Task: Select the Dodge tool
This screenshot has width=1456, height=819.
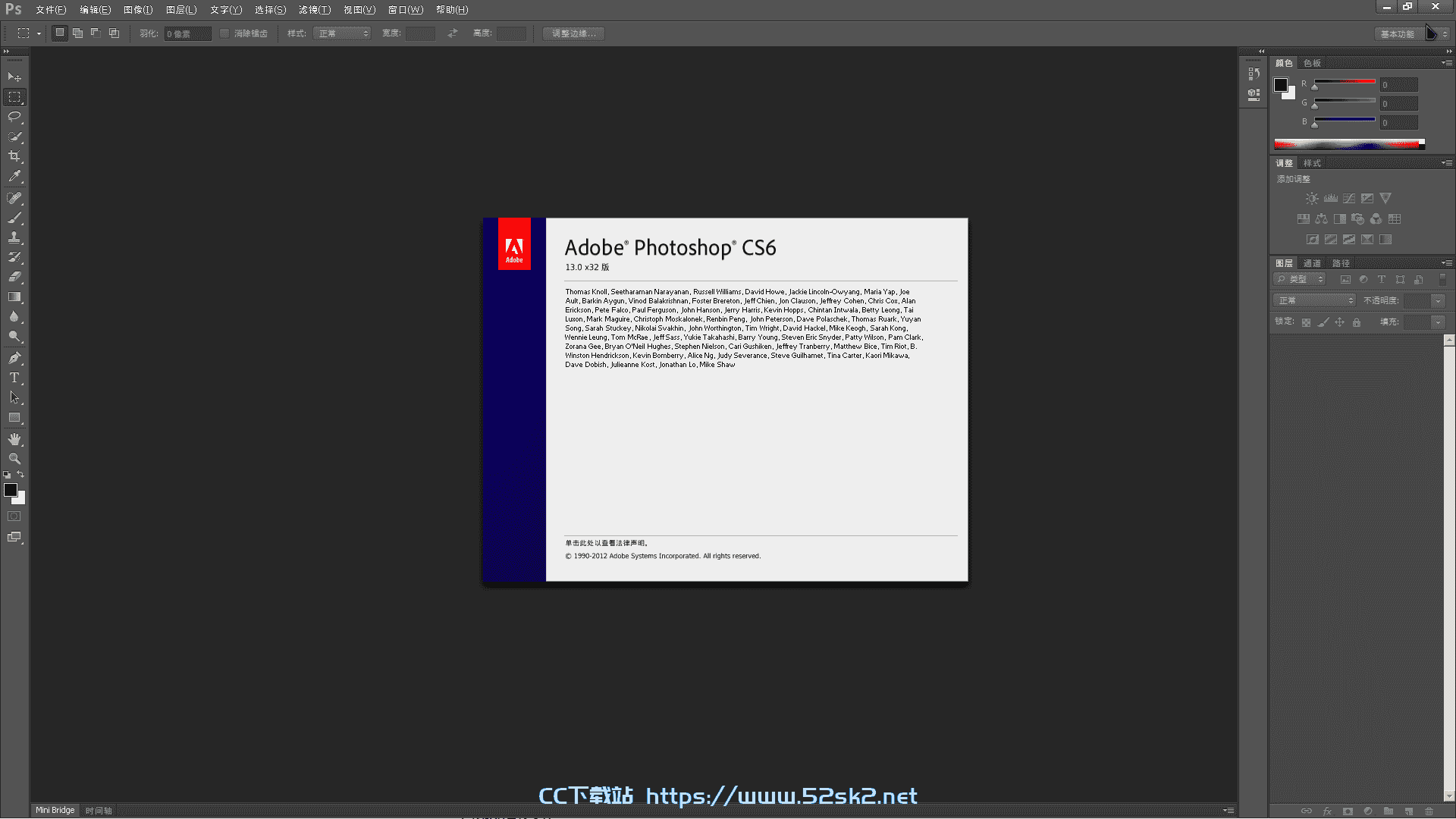Action: pos(14,336)
